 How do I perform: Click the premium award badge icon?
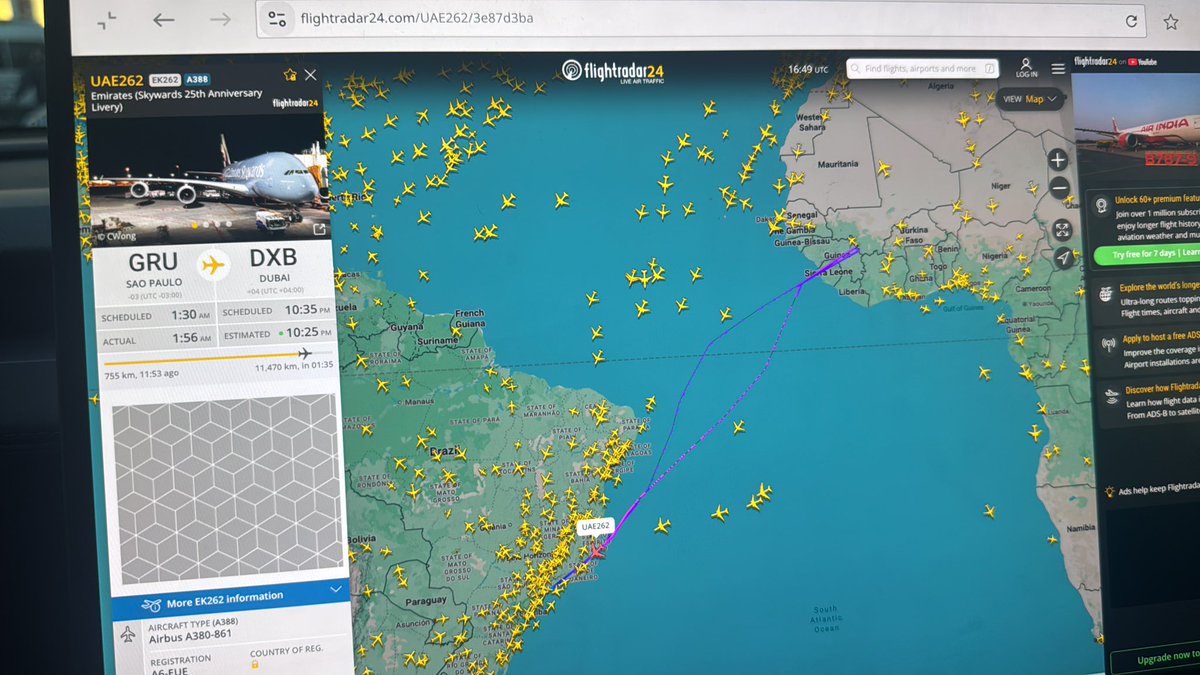(1101, 204)
